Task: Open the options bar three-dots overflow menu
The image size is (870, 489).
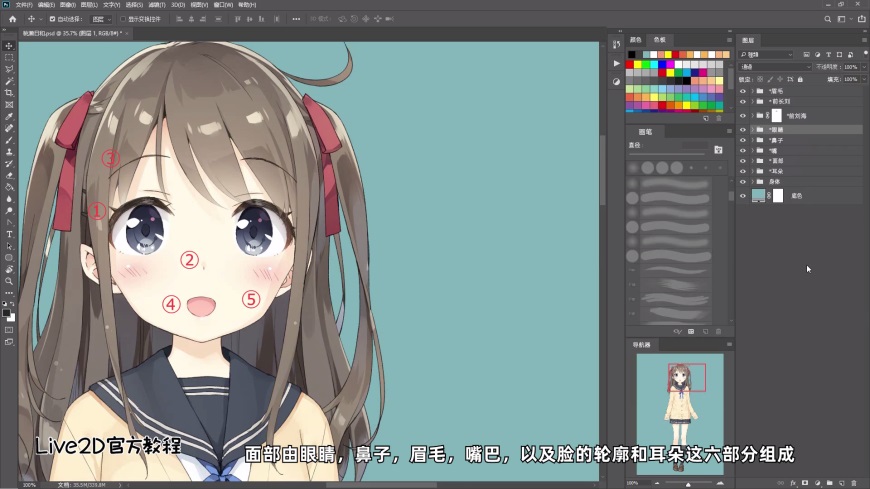Action: click(296, 19)
